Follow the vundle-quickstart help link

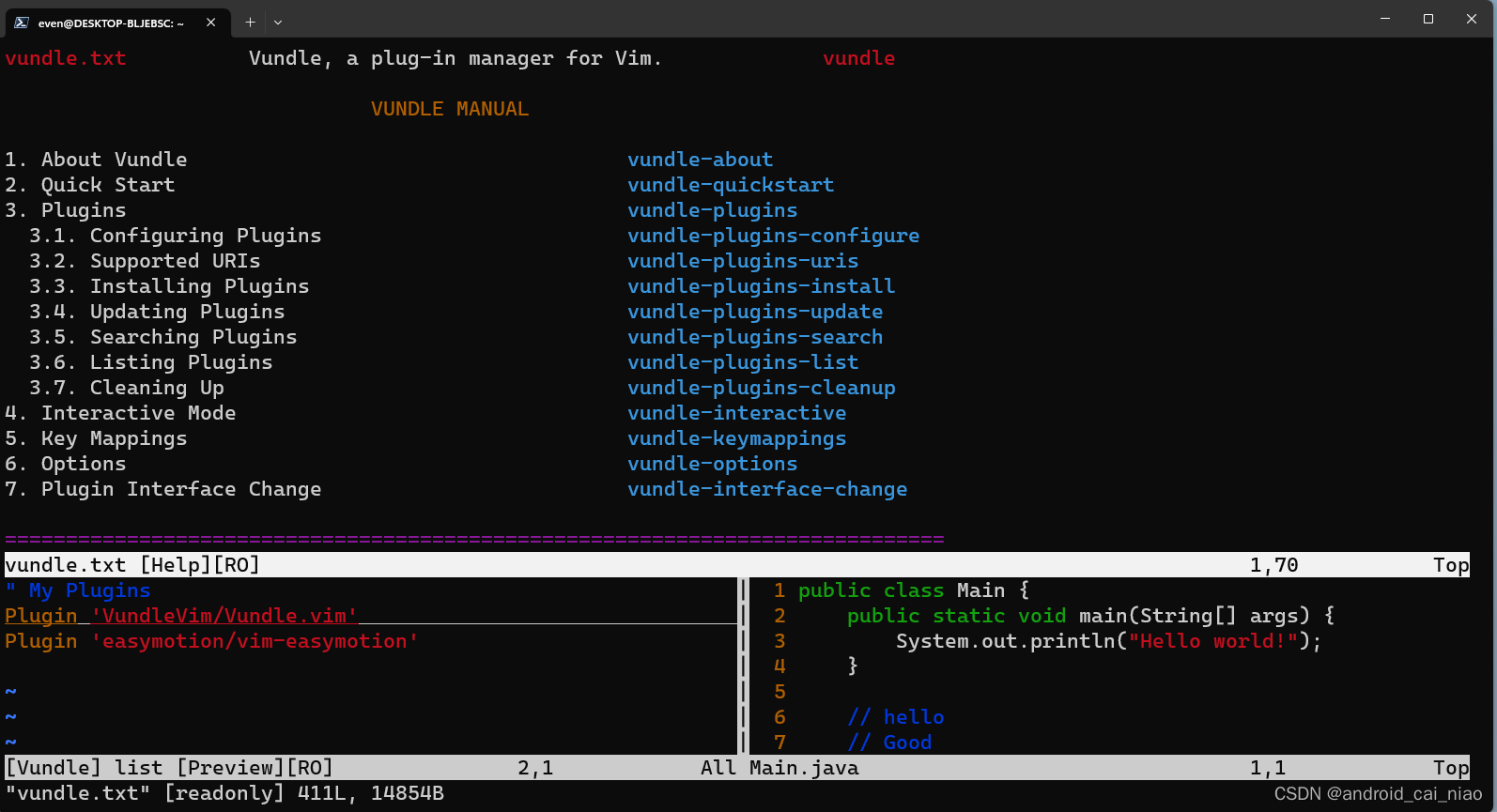(731, 185)
